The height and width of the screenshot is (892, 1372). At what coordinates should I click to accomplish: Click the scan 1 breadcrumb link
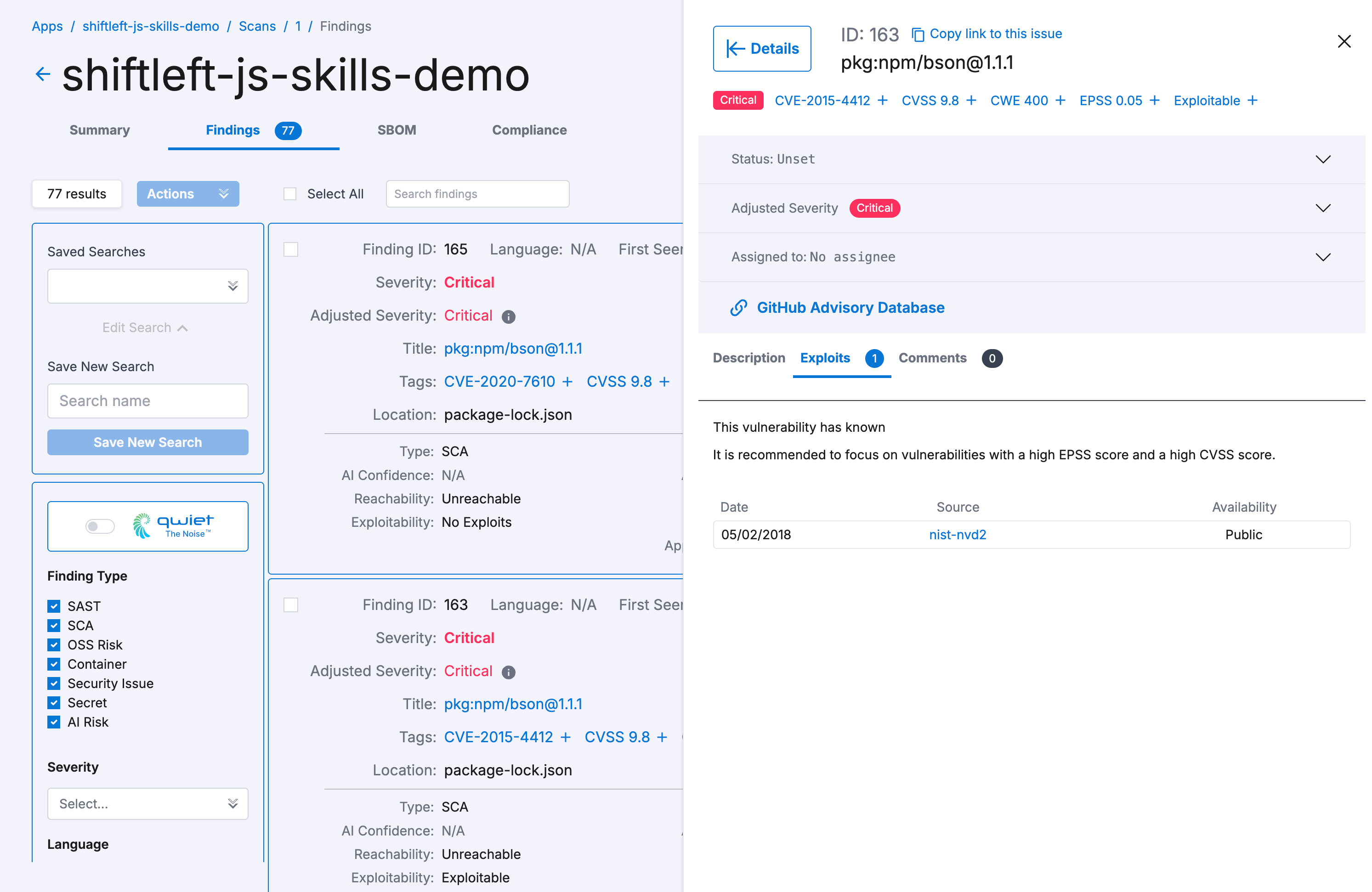(x=298, y=27)
